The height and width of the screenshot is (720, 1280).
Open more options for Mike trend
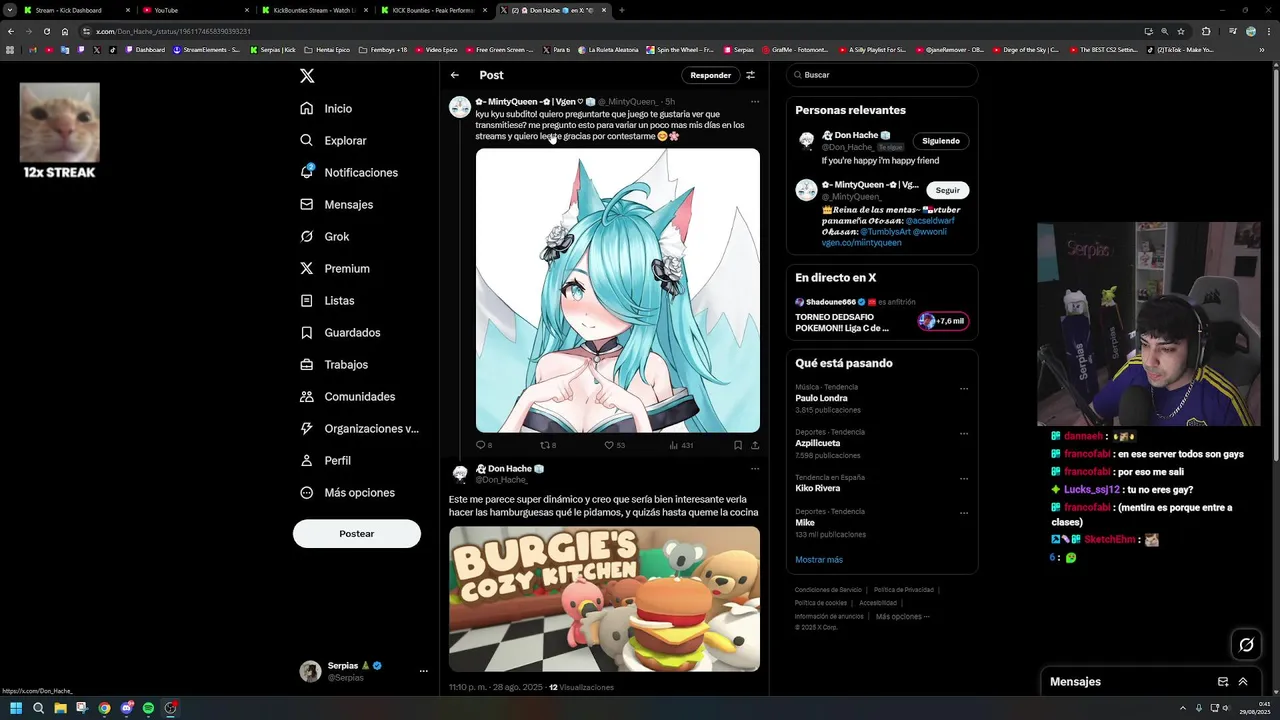coord(964,513)
